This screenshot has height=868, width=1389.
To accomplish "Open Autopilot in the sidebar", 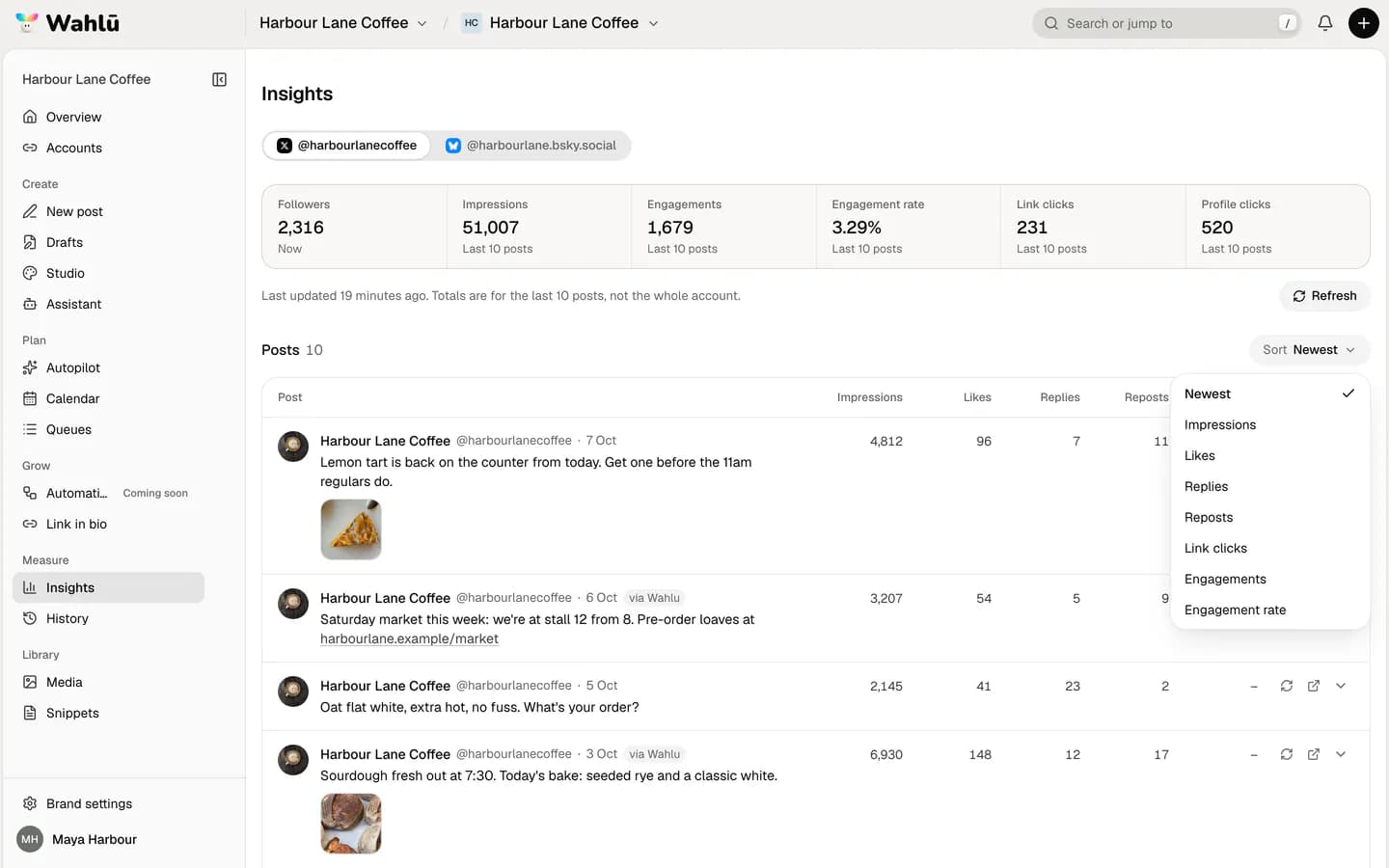I will [108, 367].
